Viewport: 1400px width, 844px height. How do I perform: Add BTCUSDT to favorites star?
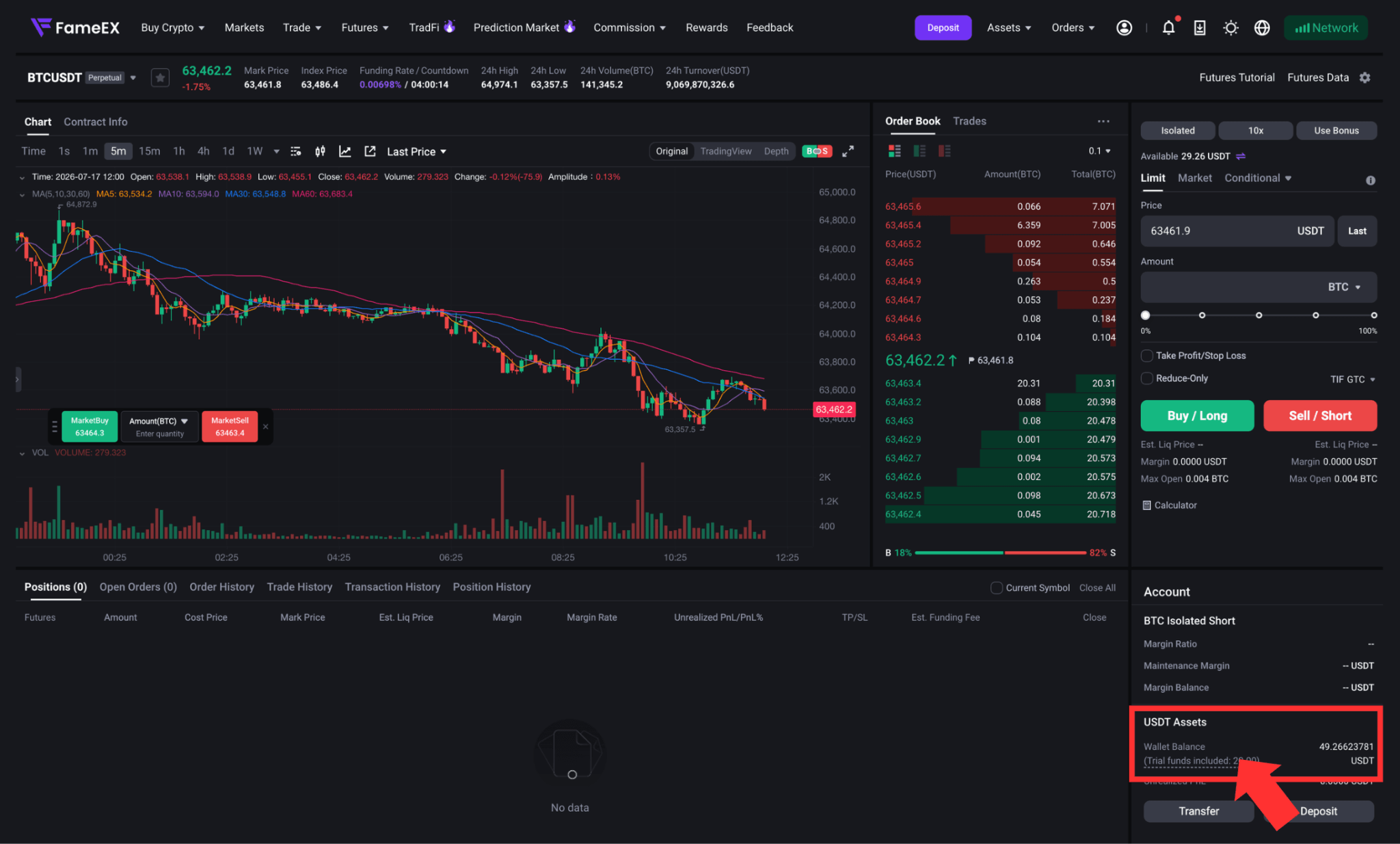160,78
